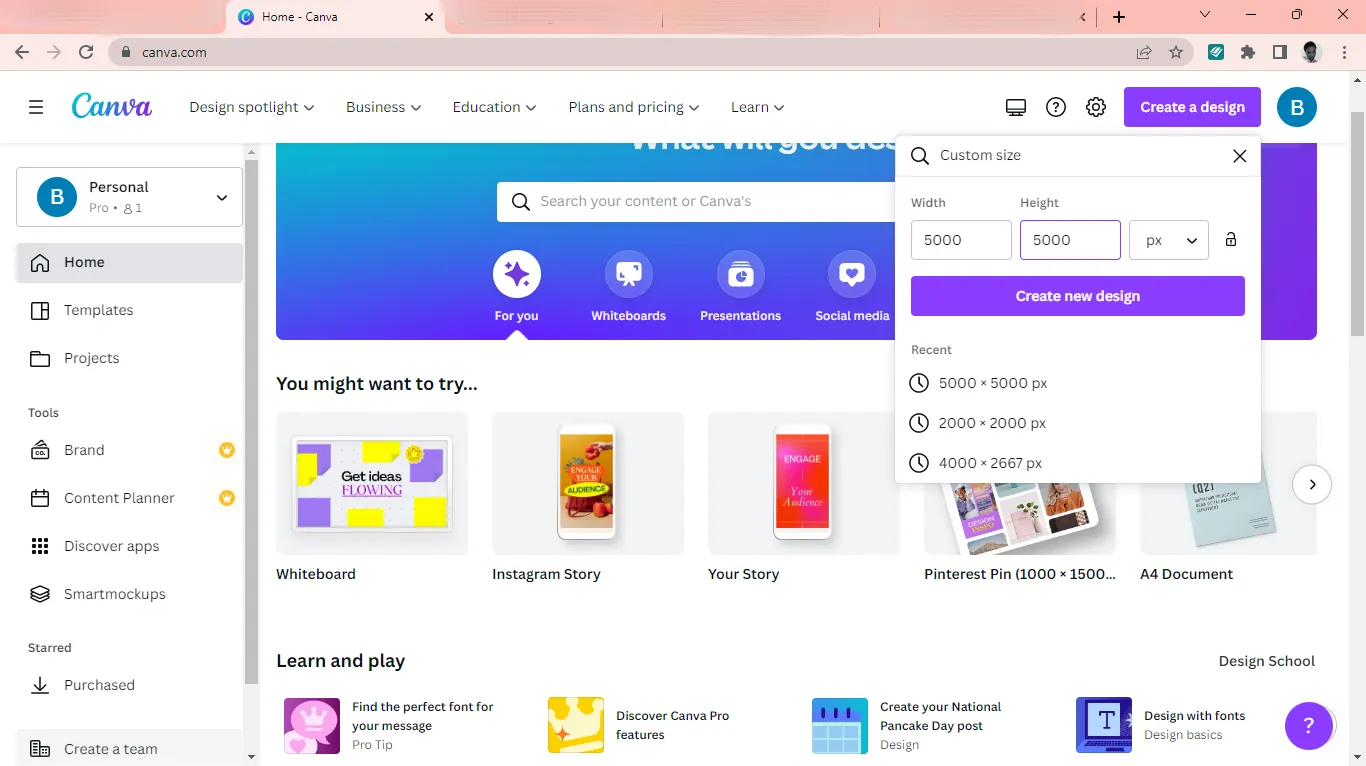Open the Chrome extensions puzzle icon
The image size is (1366, 766).
(x=1248, y=52)
